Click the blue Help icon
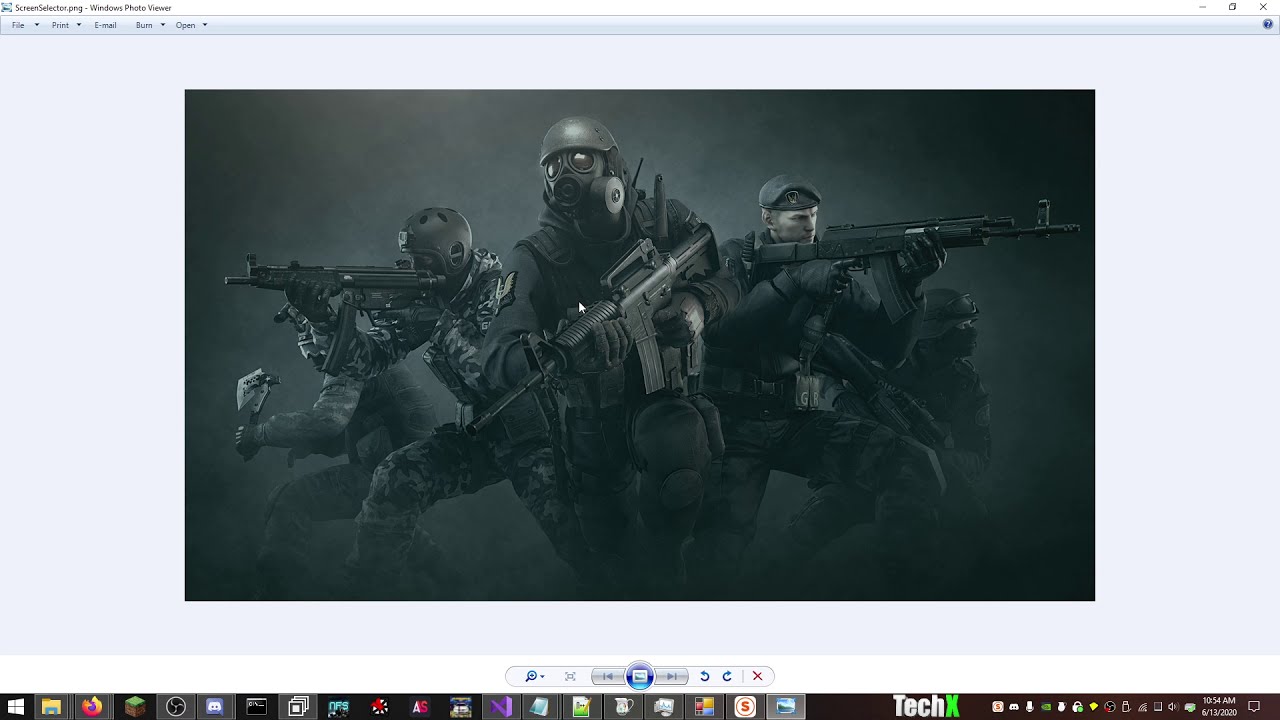This screenshot has height=720, width=1280. coord(1268,24)
